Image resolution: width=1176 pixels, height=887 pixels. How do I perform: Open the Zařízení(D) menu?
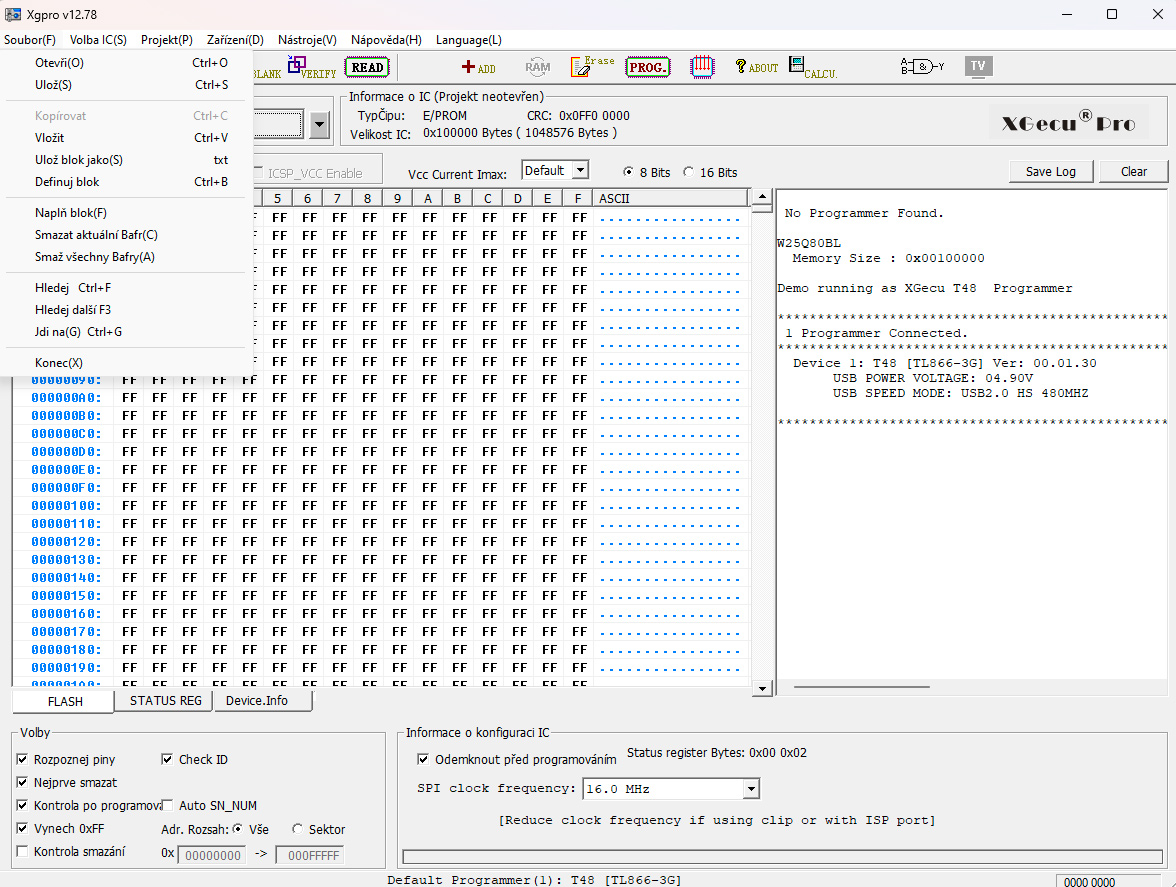click(x=236, y=40)
